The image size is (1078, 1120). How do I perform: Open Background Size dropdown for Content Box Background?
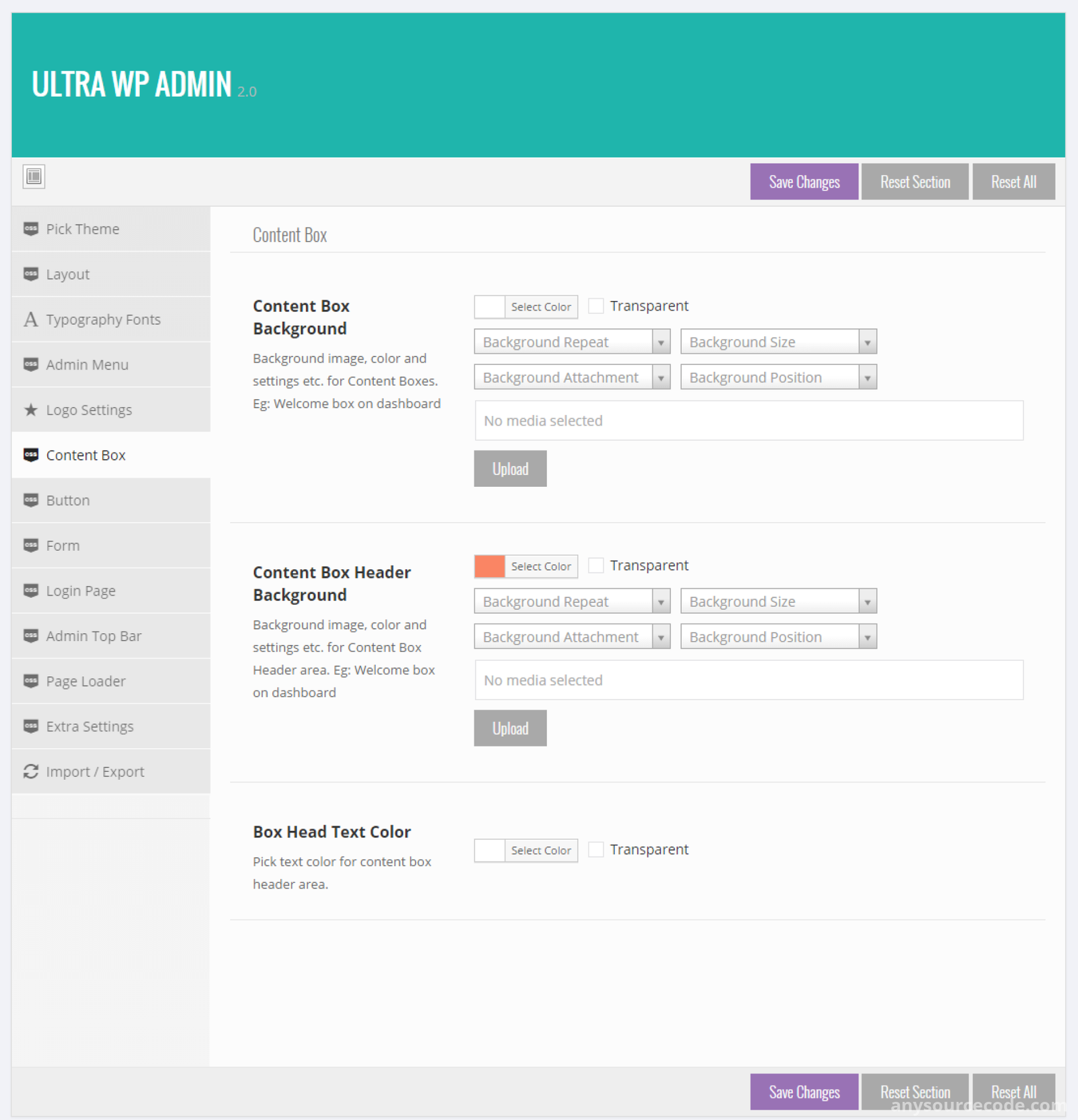778,341
